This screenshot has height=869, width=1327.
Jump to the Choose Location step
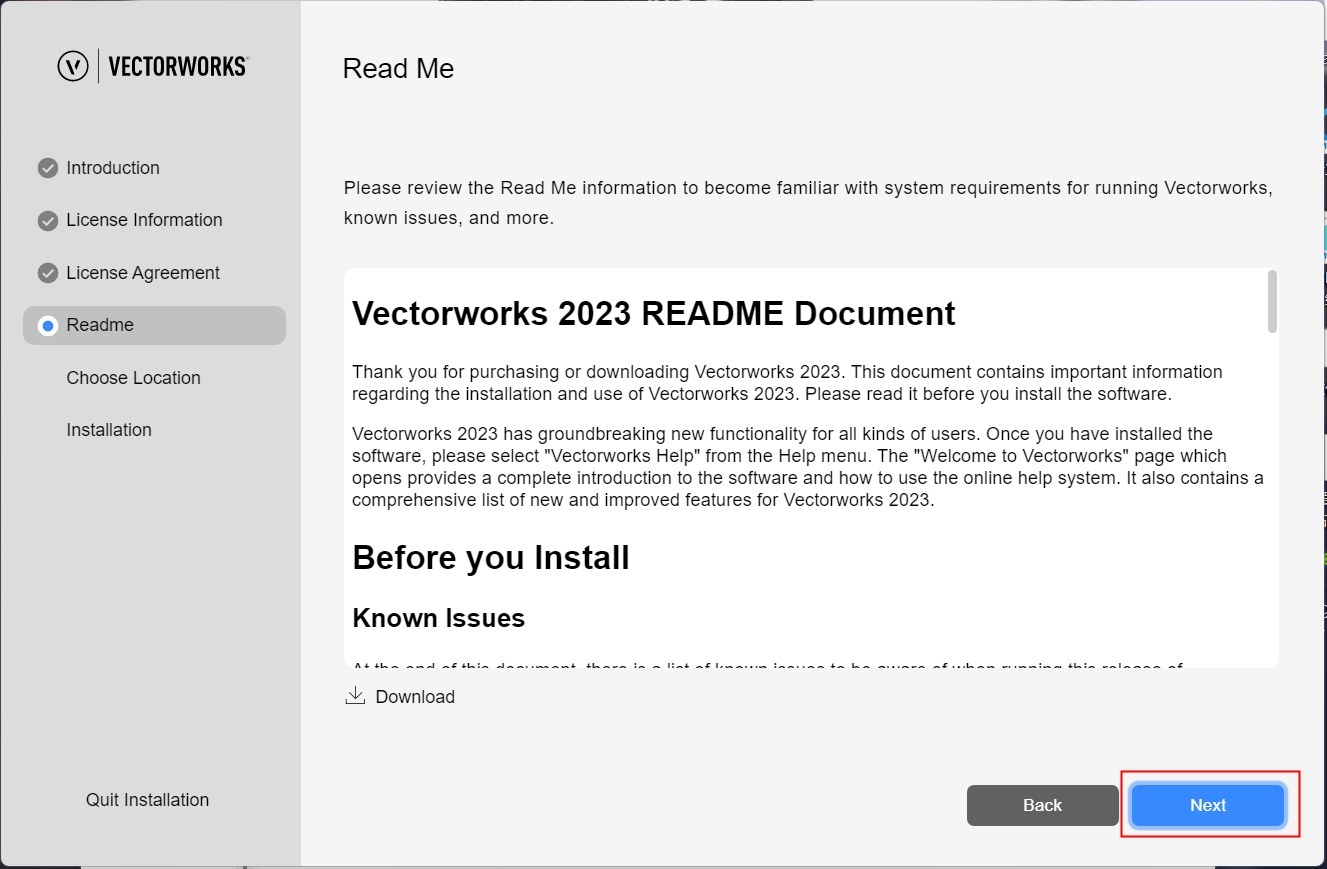[133, 378]
